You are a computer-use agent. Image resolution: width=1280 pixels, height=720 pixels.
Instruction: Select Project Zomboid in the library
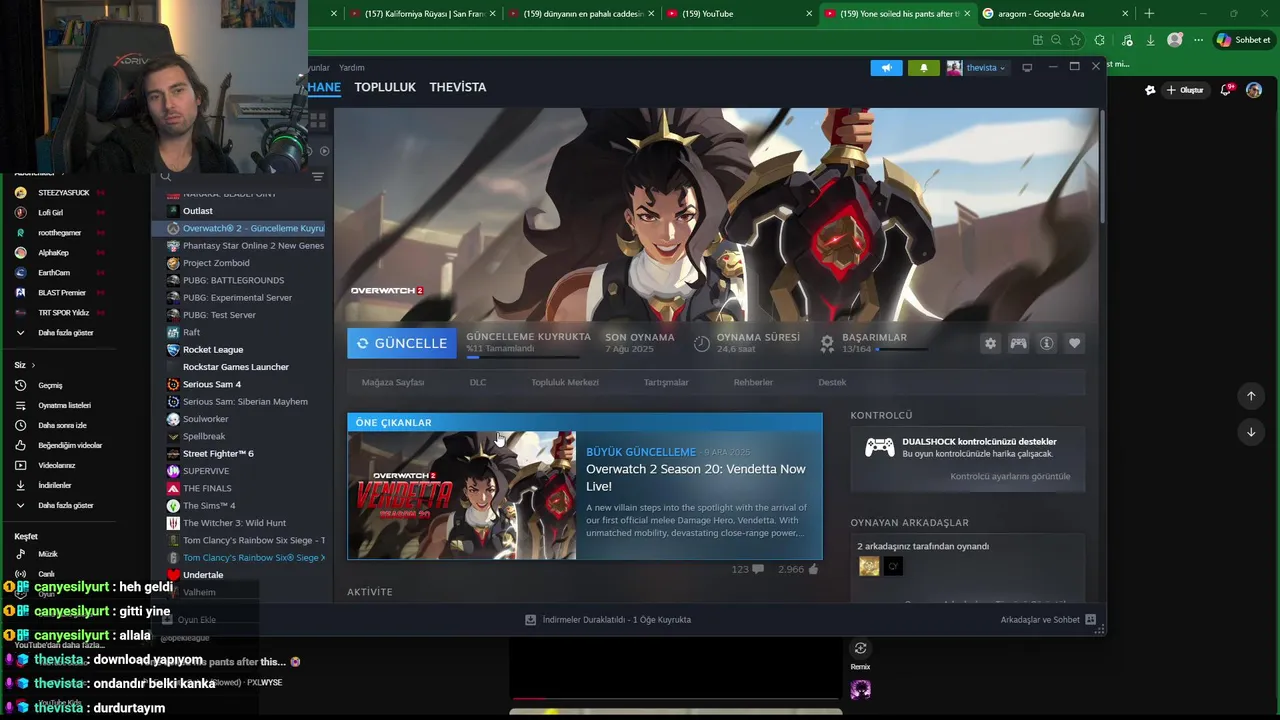(240, 263)
